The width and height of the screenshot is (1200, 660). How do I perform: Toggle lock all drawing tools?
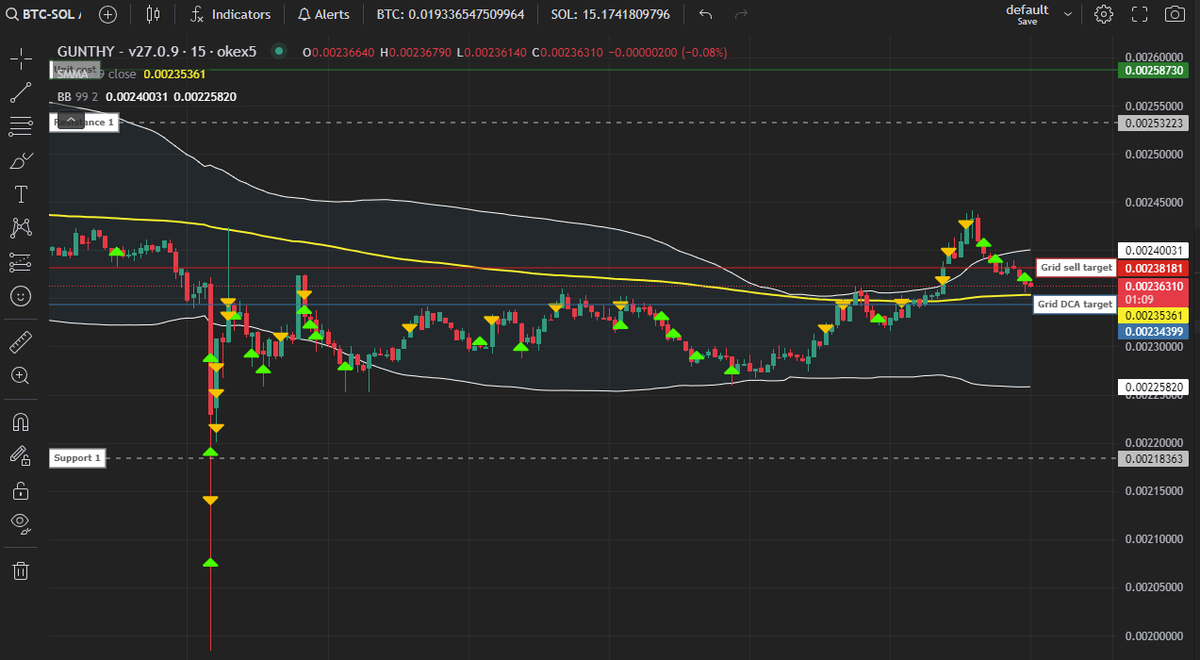point(21,490)
